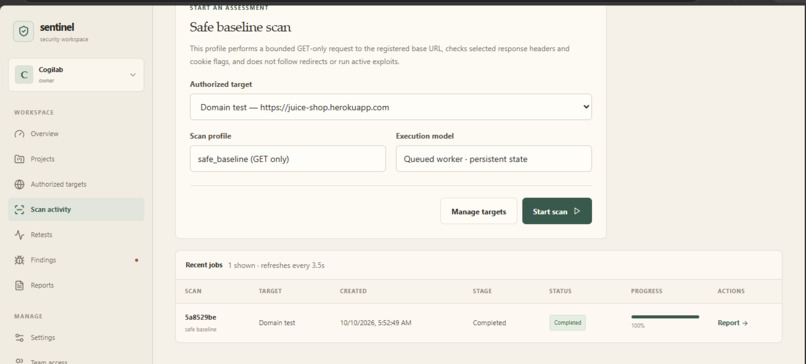Click the Domain test target cell

coord(277,323)
